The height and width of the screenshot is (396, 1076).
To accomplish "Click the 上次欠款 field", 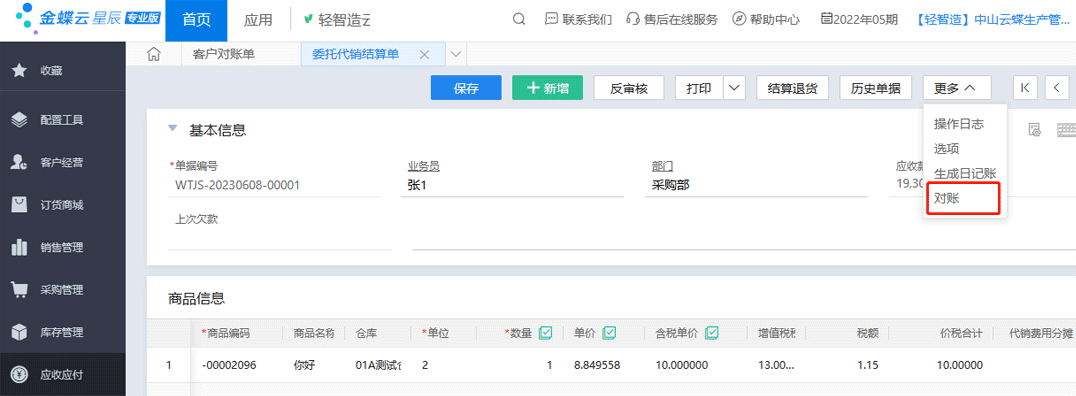I will click(279, 238).
